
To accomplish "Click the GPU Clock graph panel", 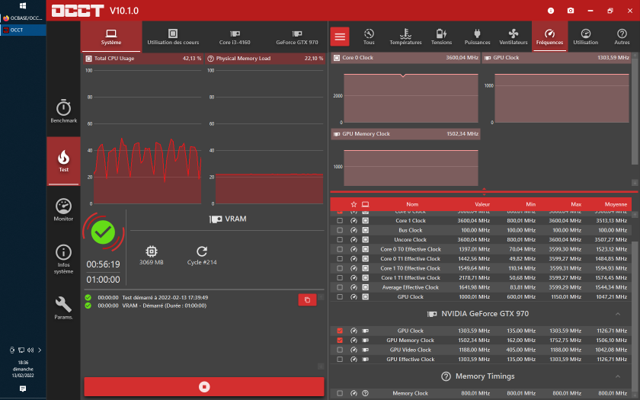I will pyautogui.click(x=557, y=89).
